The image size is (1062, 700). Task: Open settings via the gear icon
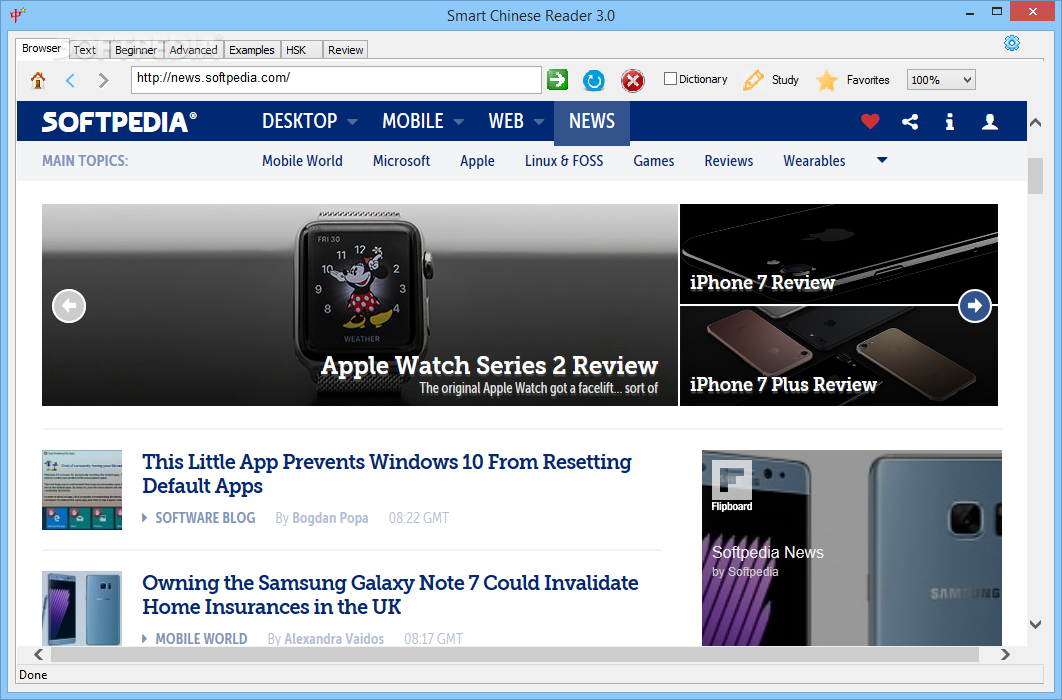pyautogui.click(x=1012, y=43)
